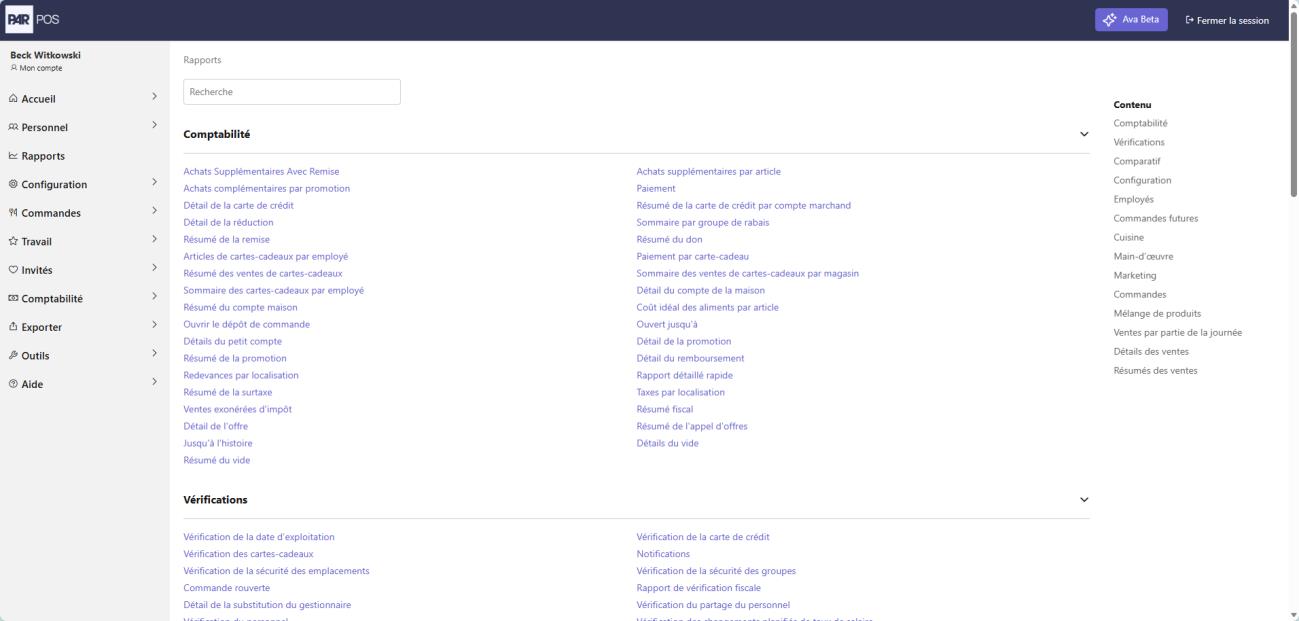This screenshot has height=621, width=1299.
Task: Open Détail de la carte de crédit
Action: [x=238, y=205]
